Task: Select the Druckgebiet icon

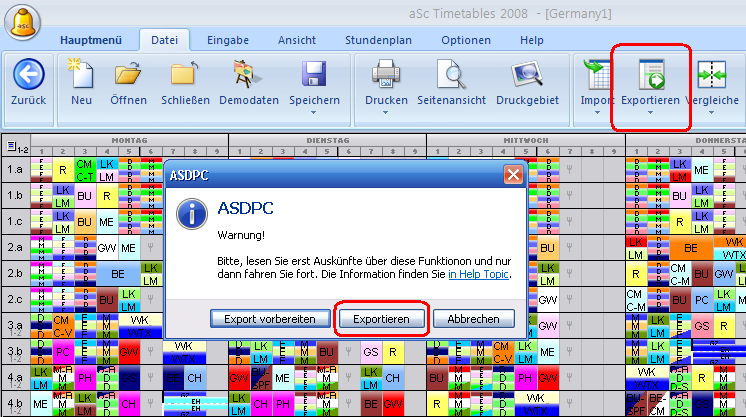Action: (527, 74)
